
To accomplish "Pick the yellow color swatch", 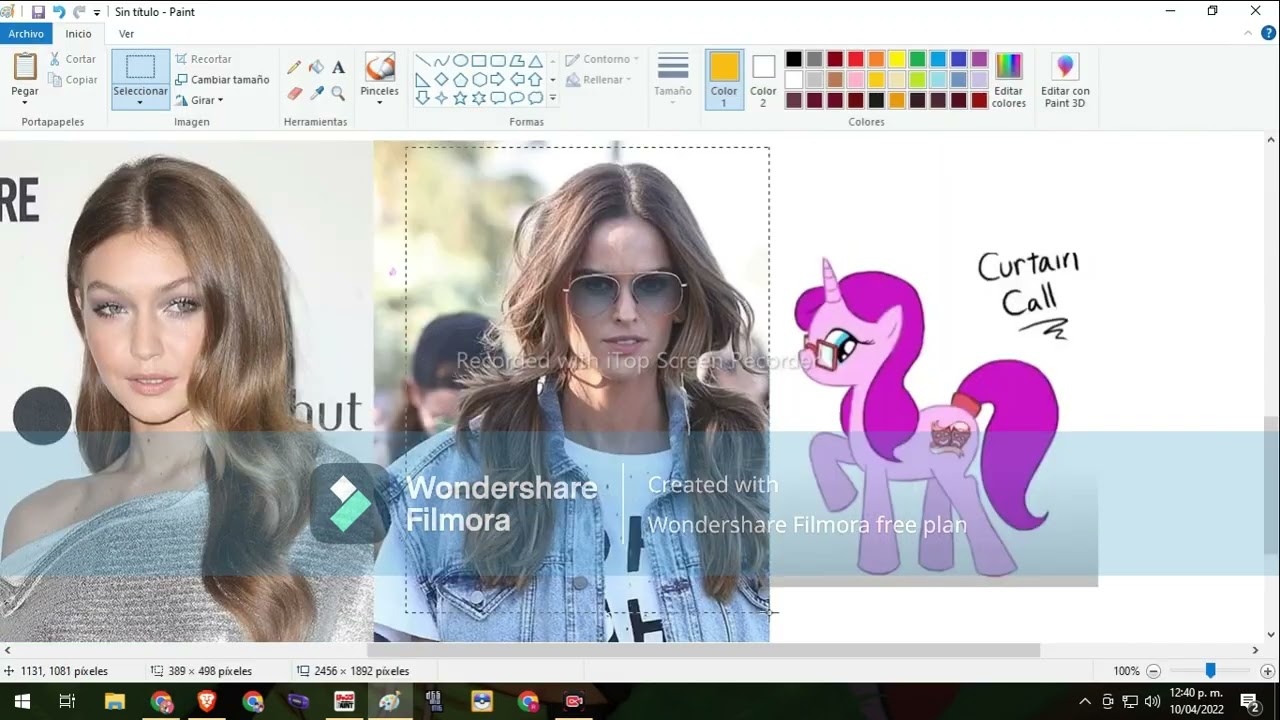I will coord(897,59).
